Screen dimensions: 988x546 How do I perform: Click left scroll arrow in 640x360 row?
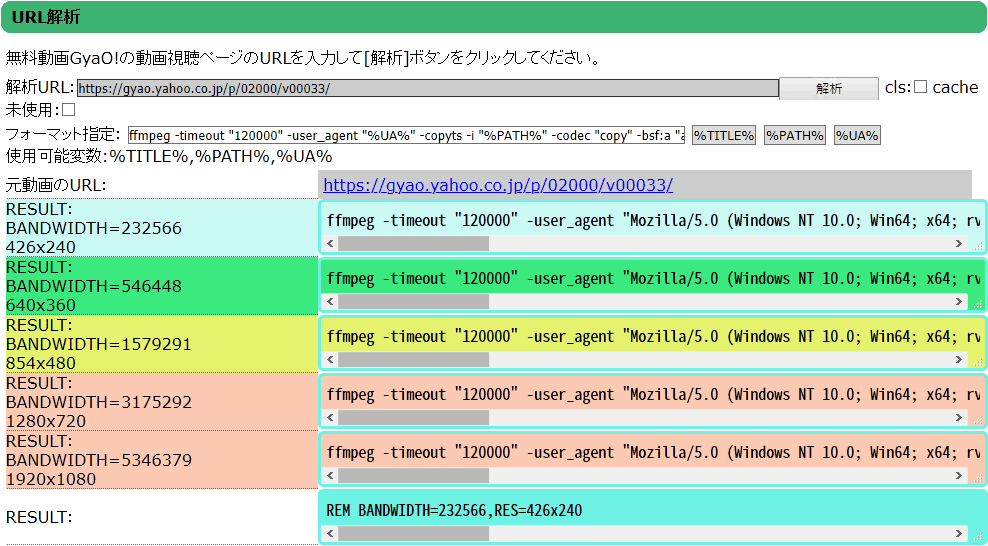tap(330, 302)
